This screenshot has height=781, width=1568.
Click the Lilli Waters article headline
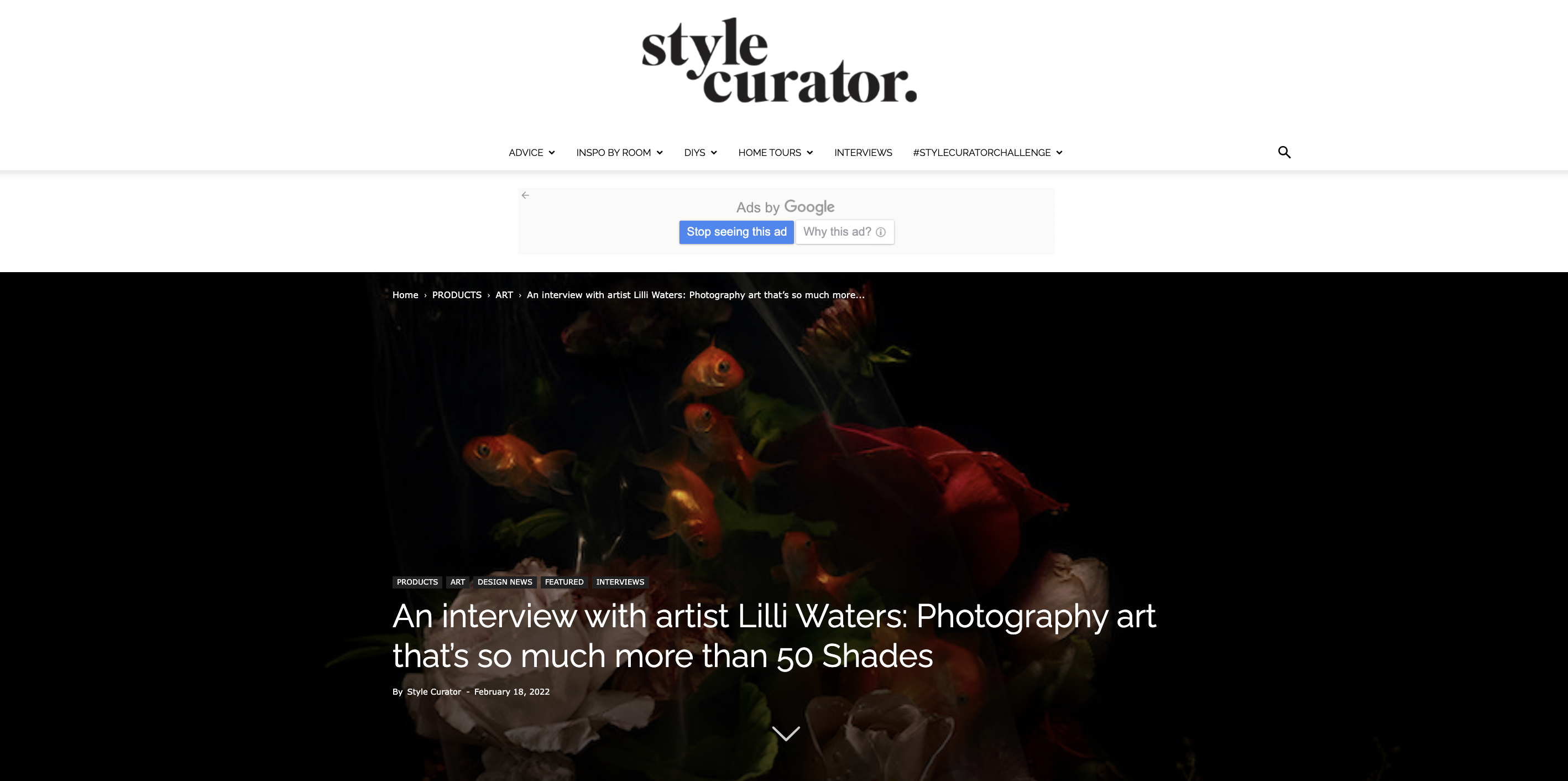pos(773,636)
